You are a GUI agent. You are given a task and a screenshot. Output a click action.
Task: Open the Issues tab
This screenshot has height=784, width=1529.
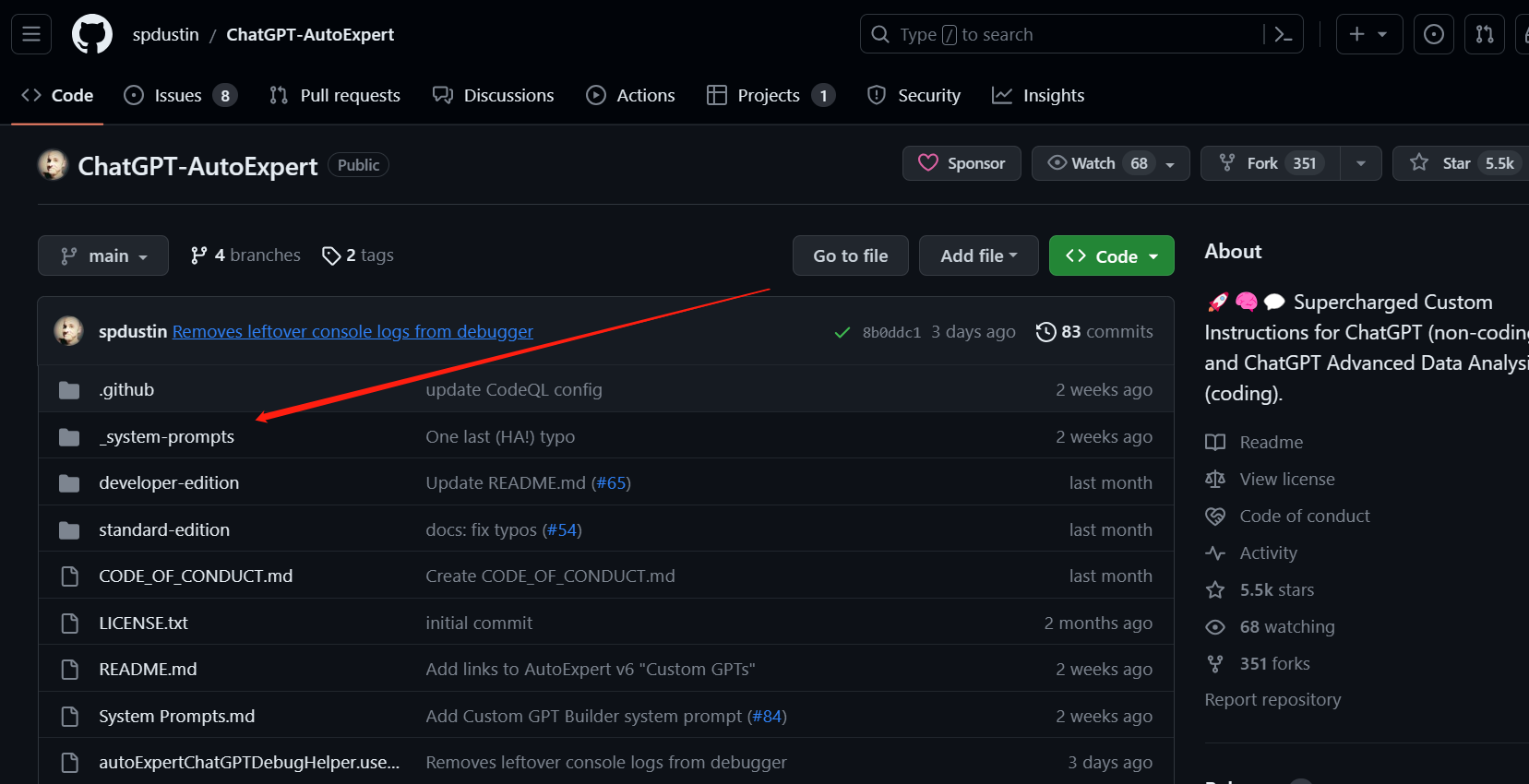pyautogui.click(x=181, y=95)
